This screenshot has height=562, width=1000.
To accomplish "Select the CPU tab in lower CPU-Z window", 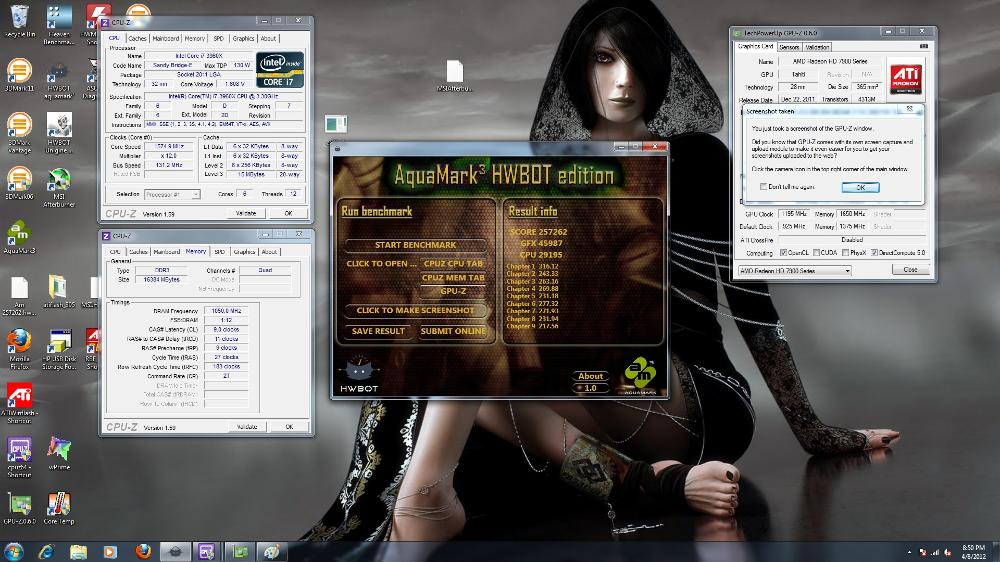I will 115,252.
